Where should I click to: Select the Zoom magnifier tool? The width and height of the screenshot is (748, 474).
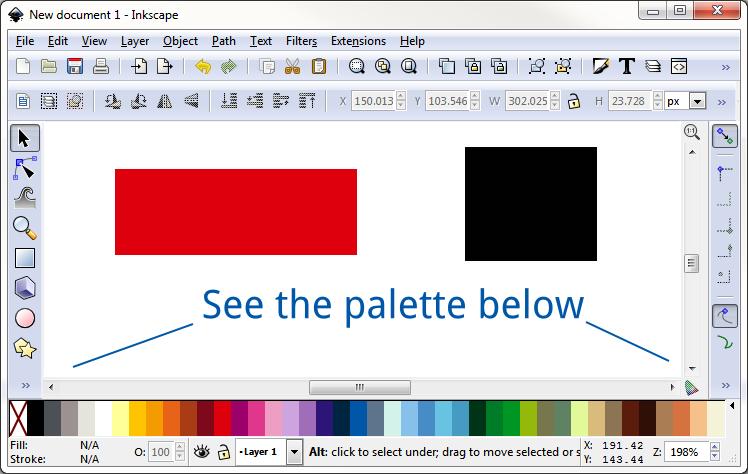(x=25, y=228)
